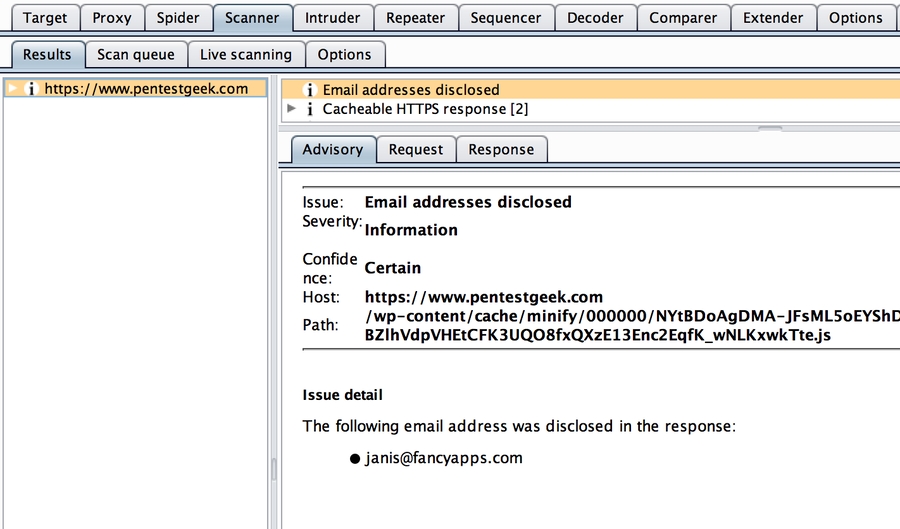This screenshot has height=529, width=900.
Task: Go to the Extender tab
Action: click(773, 18)
